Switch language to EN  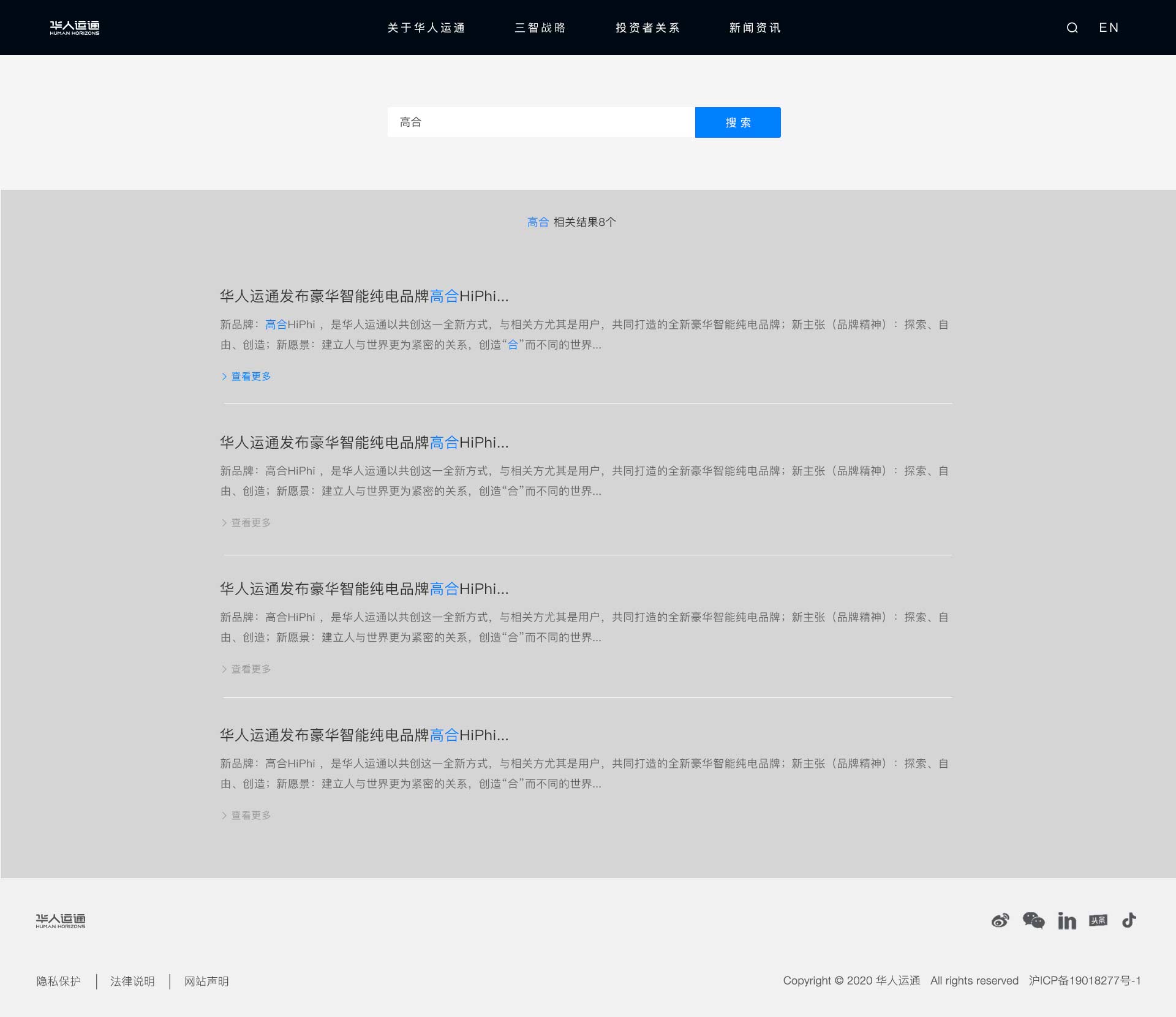point(1109,28)
